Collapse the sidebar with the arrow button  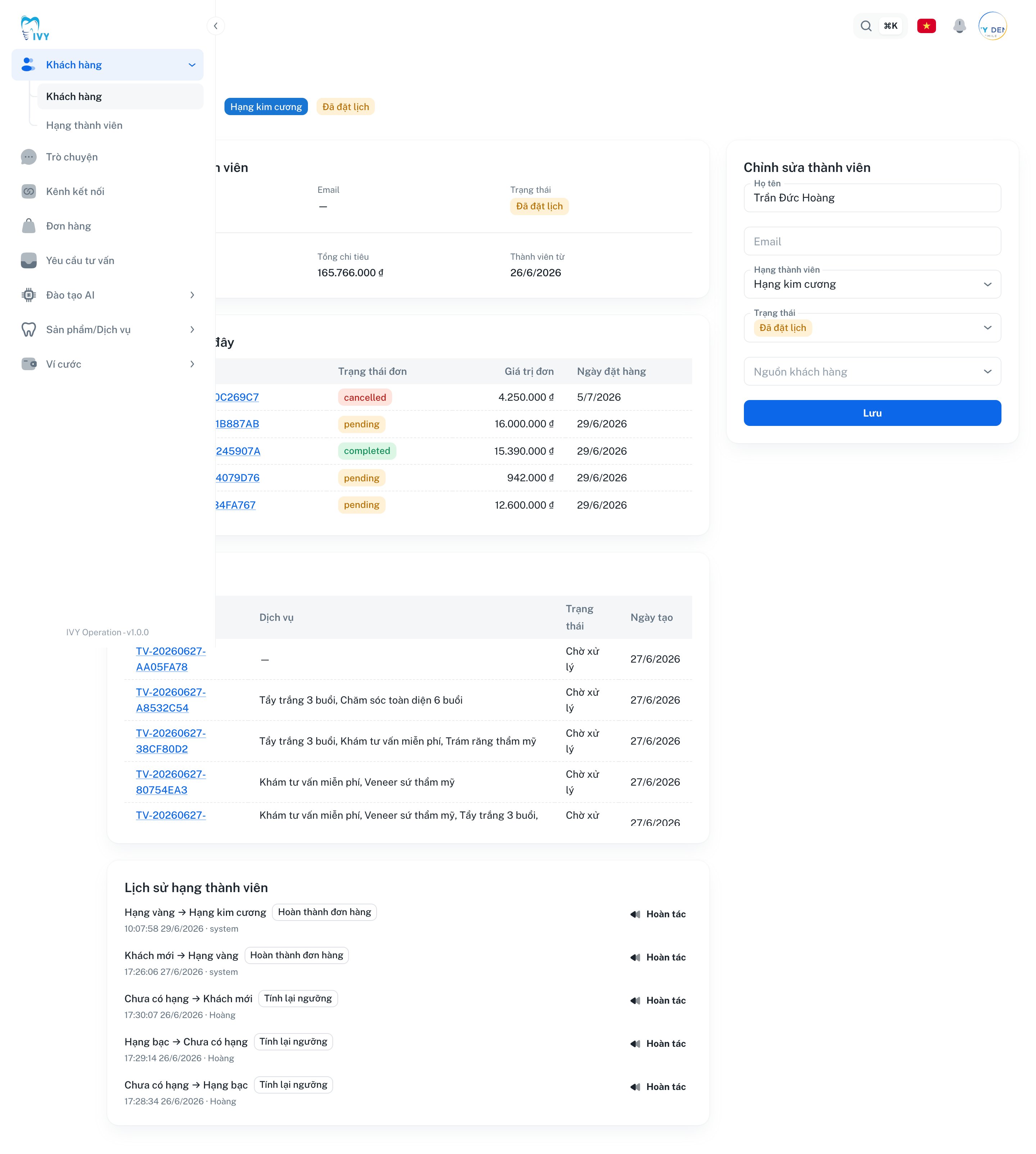(216, 26)
